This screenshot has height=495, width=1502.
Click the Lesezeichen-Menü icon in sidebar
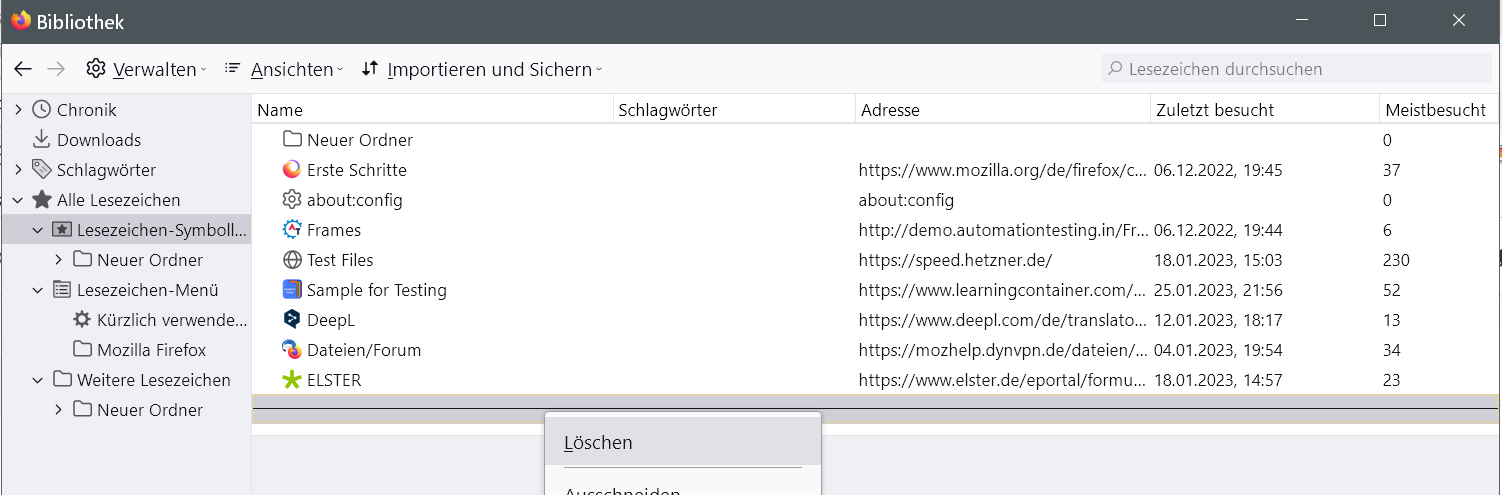[x=62, y=290]
